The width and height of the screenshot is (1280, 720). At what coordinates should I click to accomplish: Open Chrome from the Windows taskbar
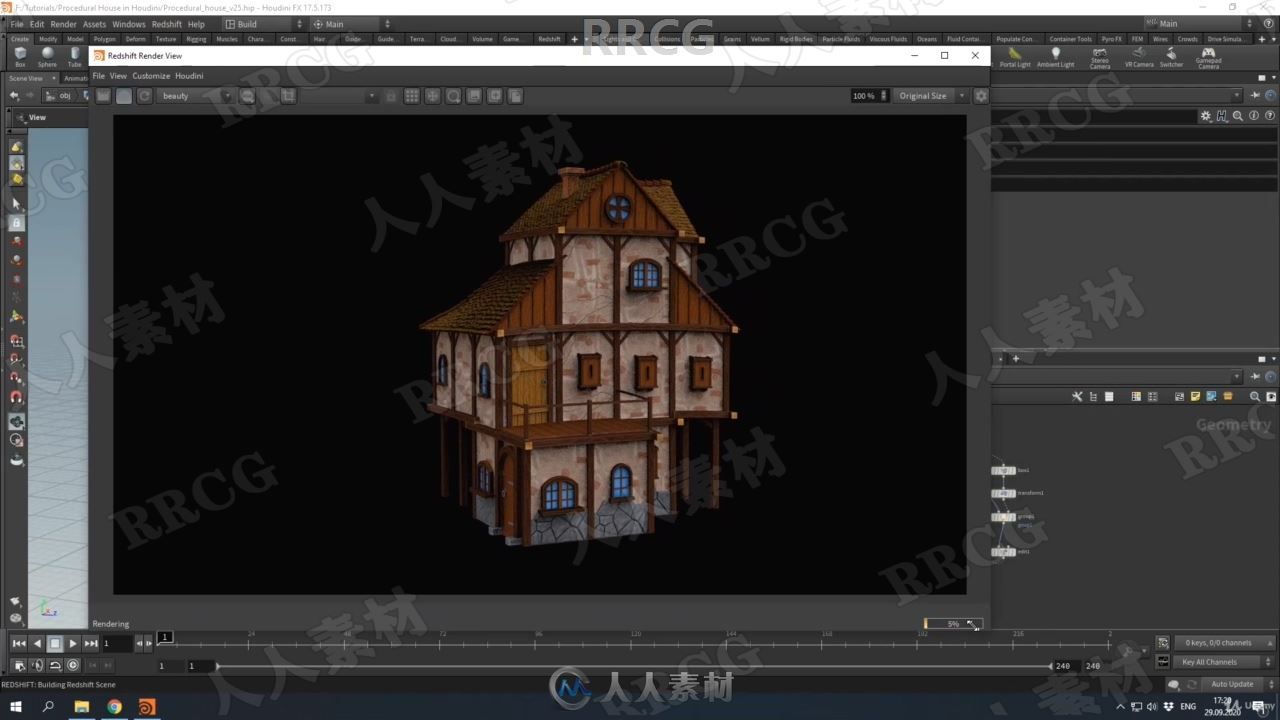tap(114, 707)
